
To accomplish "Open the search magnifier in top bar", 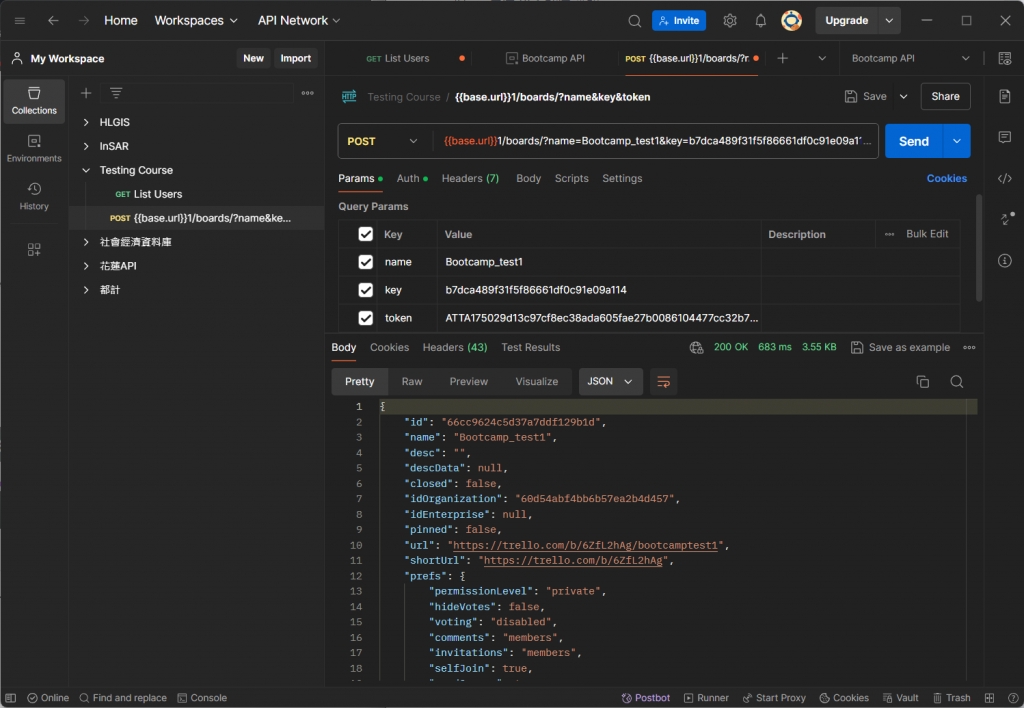I will tap(634, 21).
